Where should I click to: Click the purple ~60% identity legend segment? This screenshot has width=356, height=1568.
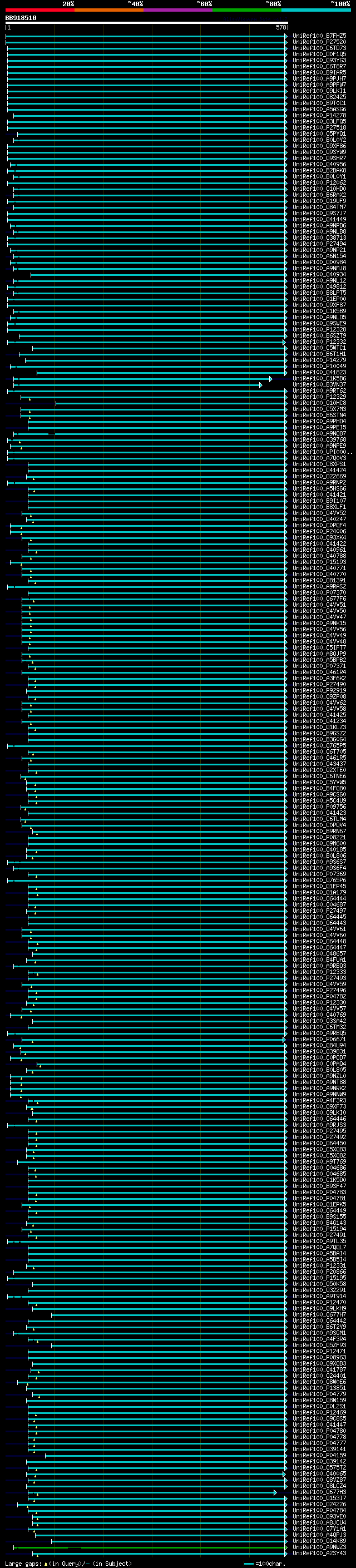tap(179, 10)
